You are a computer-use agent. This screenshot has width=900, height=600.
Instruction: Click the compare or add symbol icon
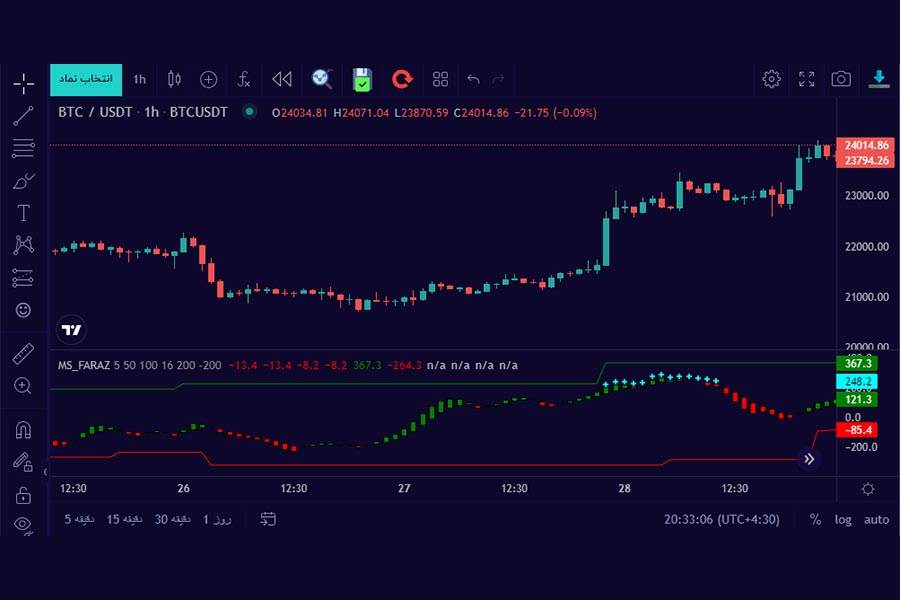(x=208, y=79)
